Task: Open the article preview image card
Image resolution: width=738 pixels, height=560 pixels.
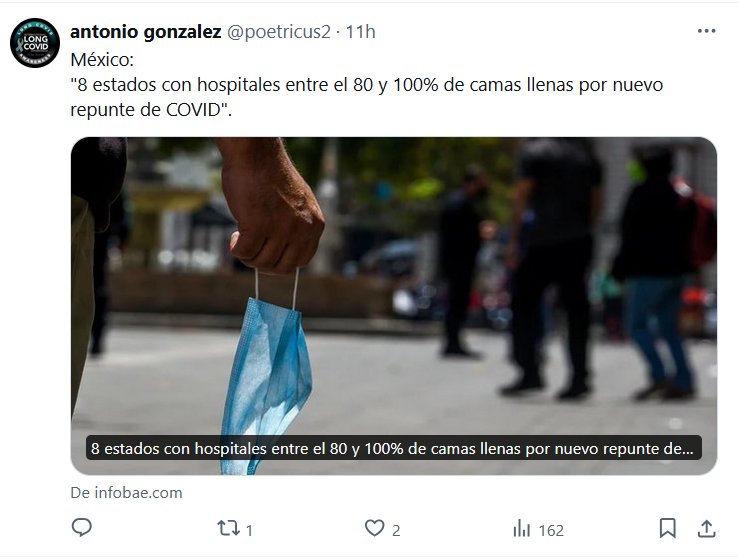Action: [x=394, y=306]
